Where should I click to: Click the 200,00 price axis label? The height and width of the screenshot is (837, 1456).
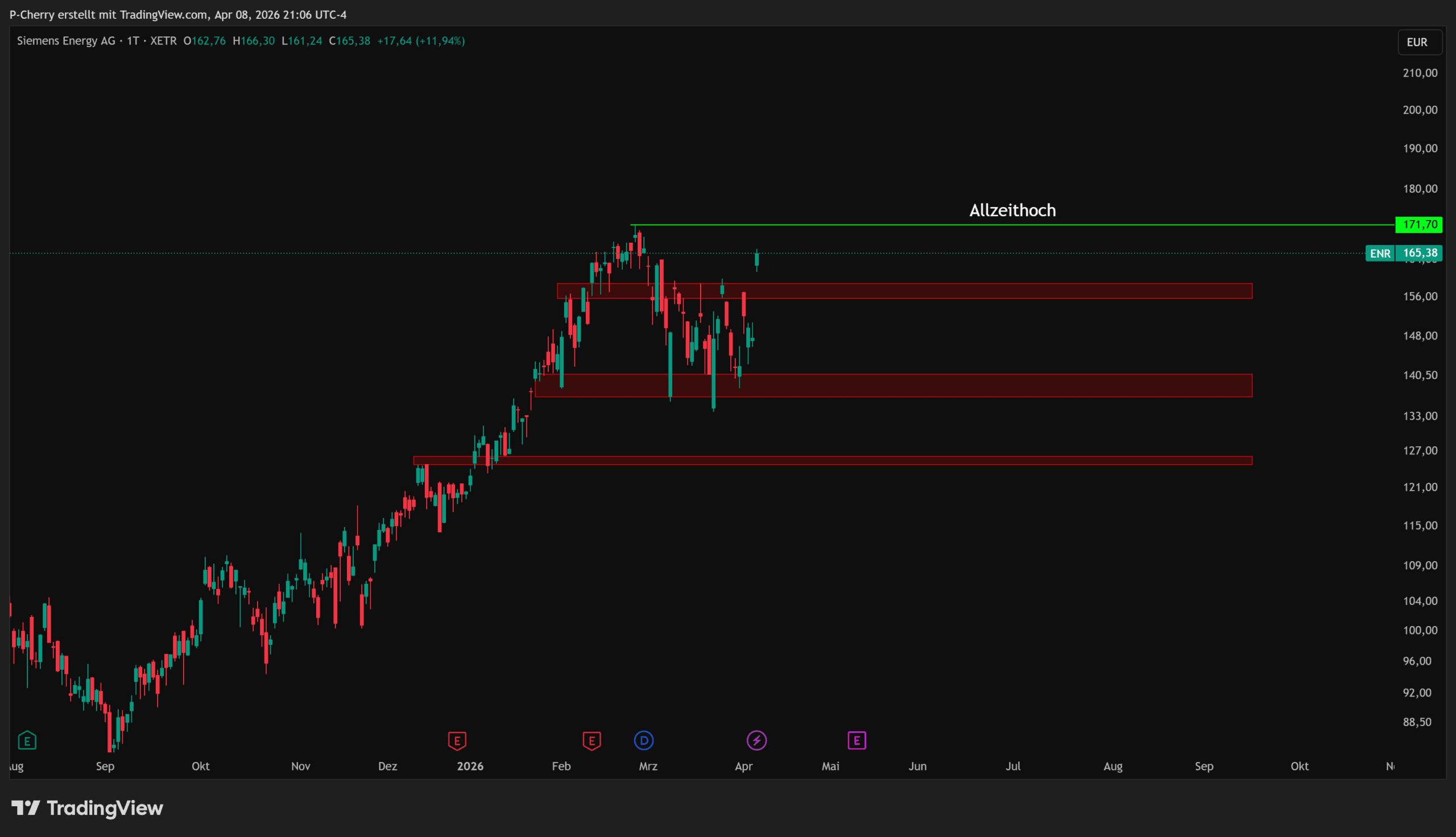click(x=1419, y=110)
